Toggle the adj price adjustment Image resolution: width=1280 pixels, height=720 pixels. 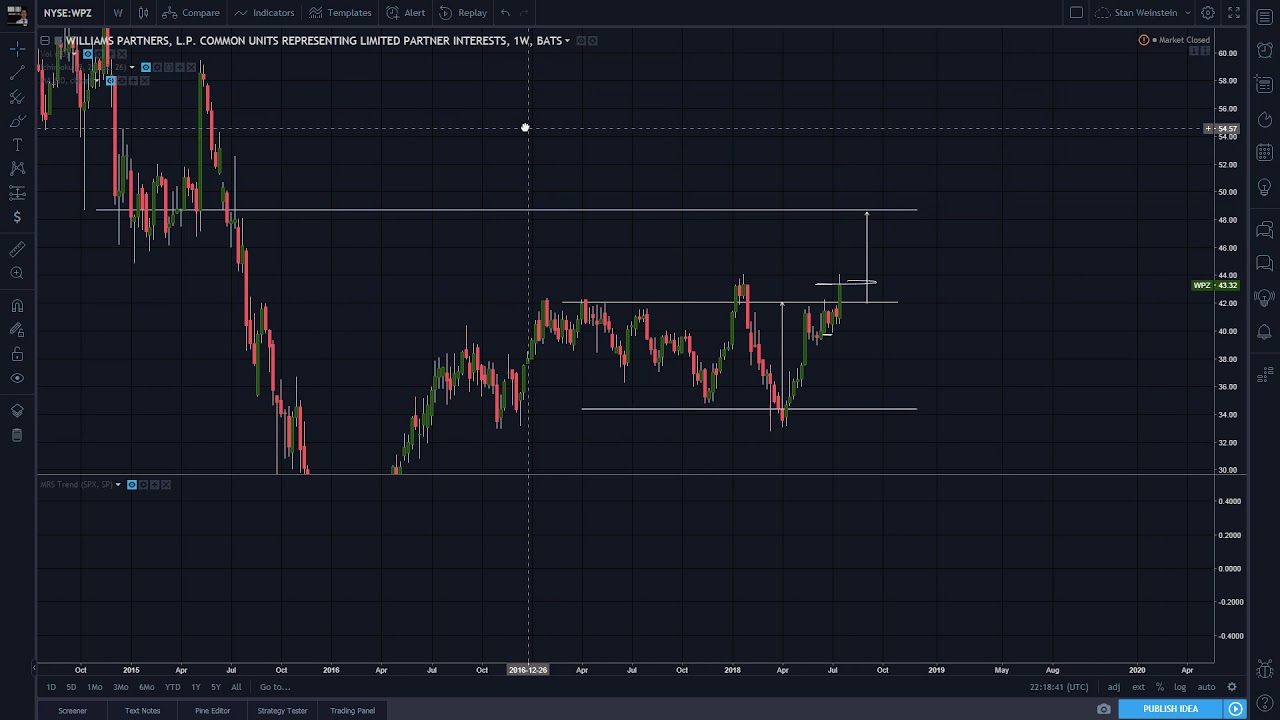coord(1114,687)
